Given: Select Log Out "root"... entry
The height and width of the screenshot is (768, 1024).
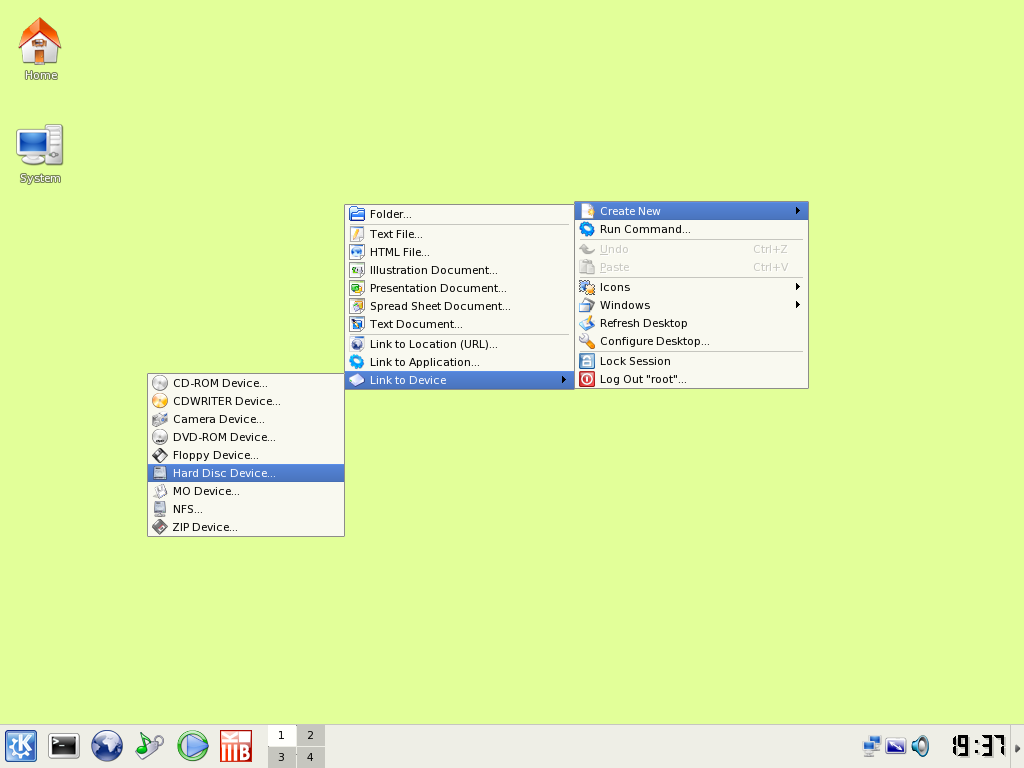Looking at the screenshot, I should [x=692, y=379].
